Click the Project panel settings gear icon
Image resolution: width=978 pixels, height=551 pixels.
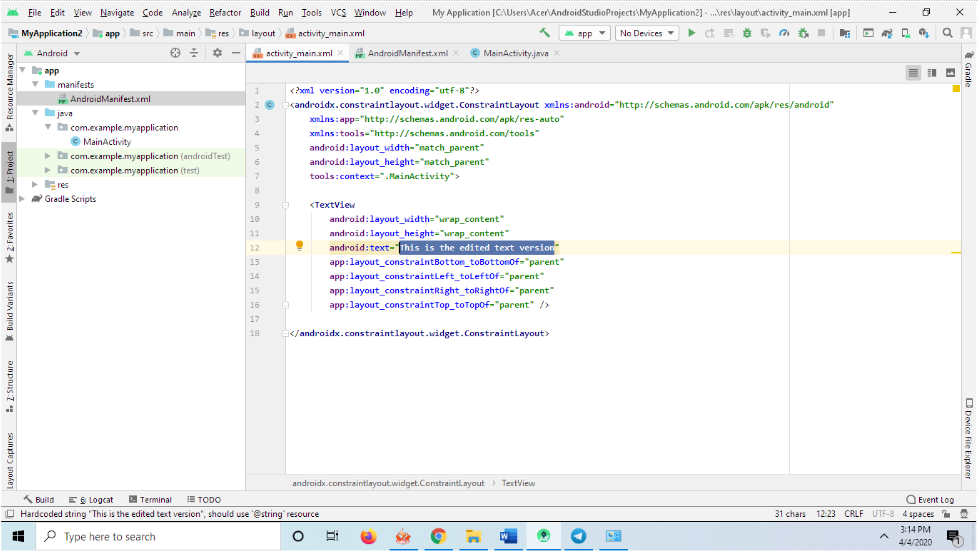tap(217, 53)
